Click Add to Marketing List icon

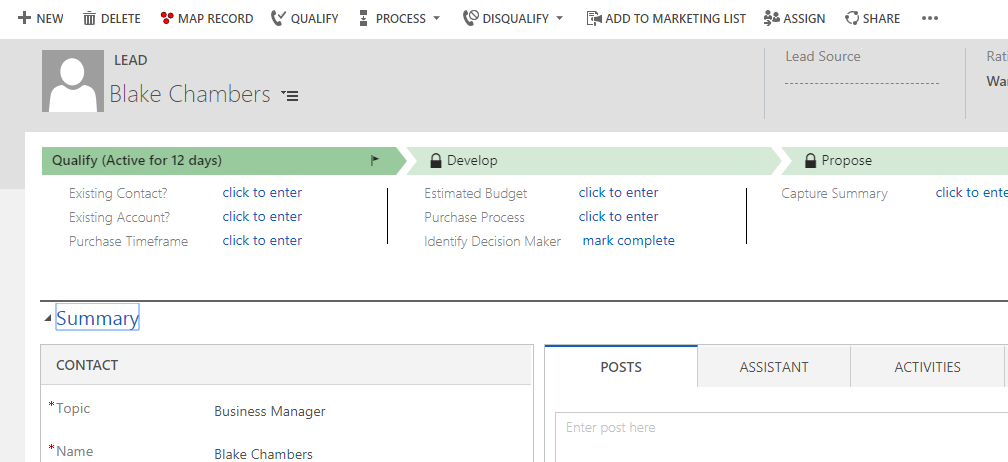click(593, 19)
